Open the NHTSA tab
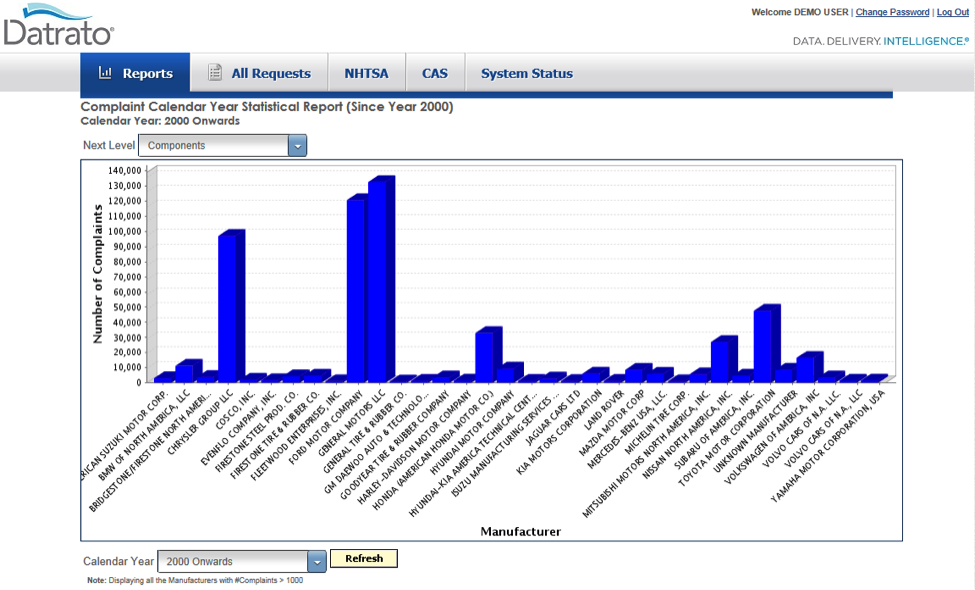This screenshot has height=590, width=975. point(367,73)
